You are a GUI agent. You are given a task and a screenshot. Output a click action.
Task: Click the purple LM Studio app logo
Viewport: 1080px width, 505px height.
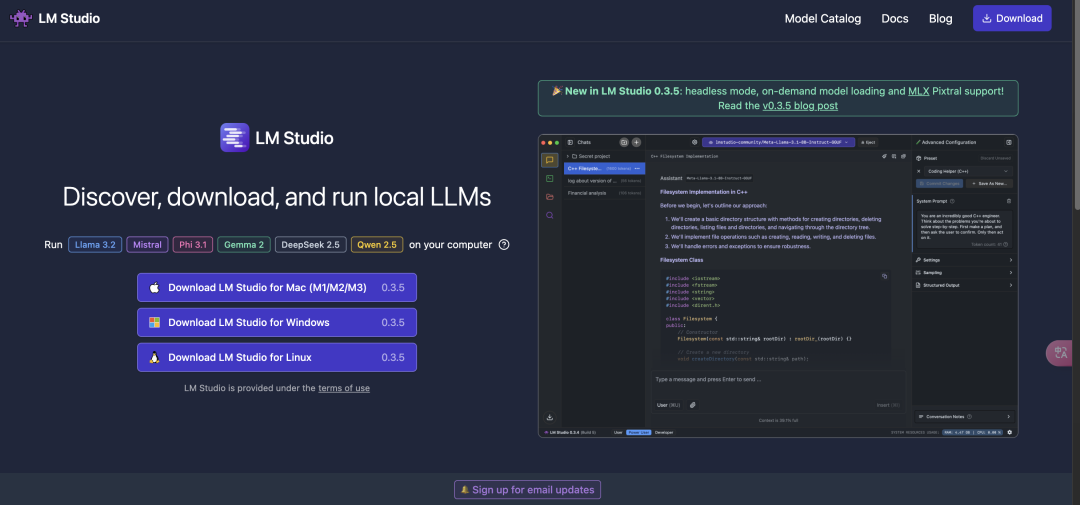[234, 137]
